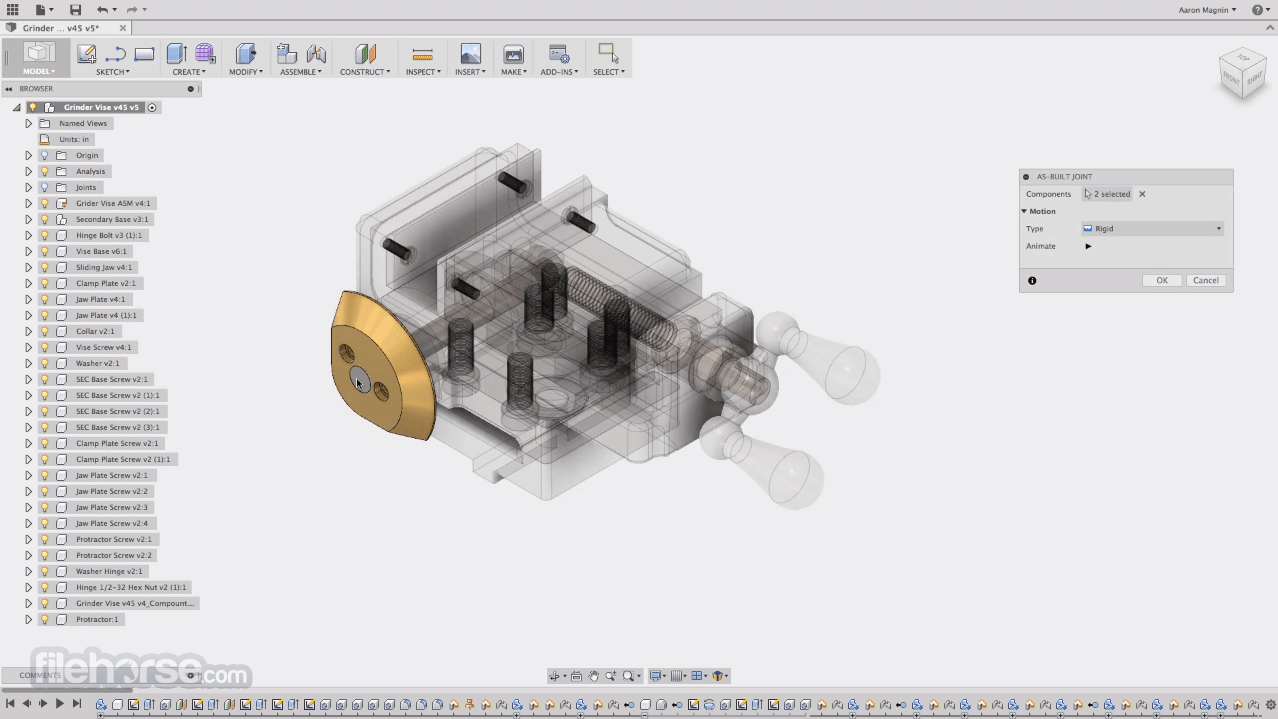
Task: Select the Press Pull modify tool
Action: pos(245,54)
